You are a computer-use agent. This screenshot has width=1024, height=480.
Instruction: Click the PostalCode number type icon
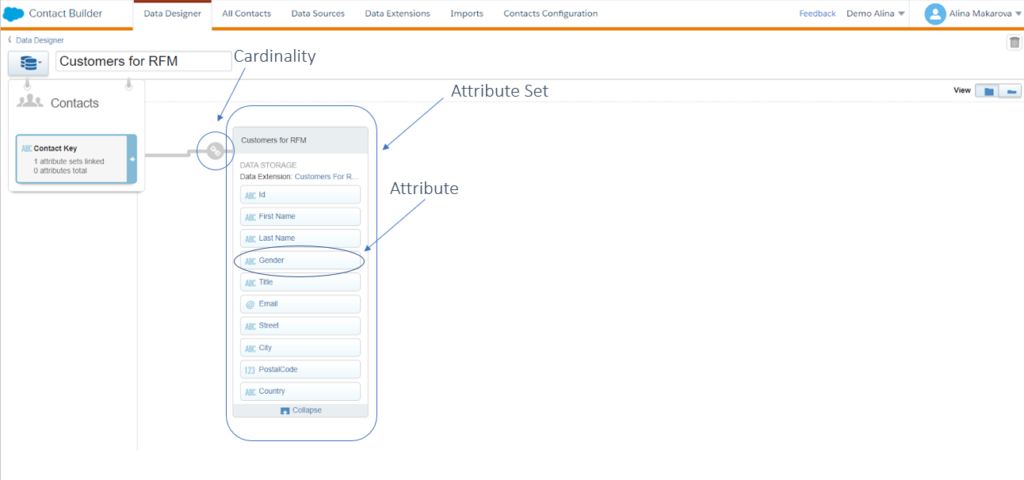point(250,370)
